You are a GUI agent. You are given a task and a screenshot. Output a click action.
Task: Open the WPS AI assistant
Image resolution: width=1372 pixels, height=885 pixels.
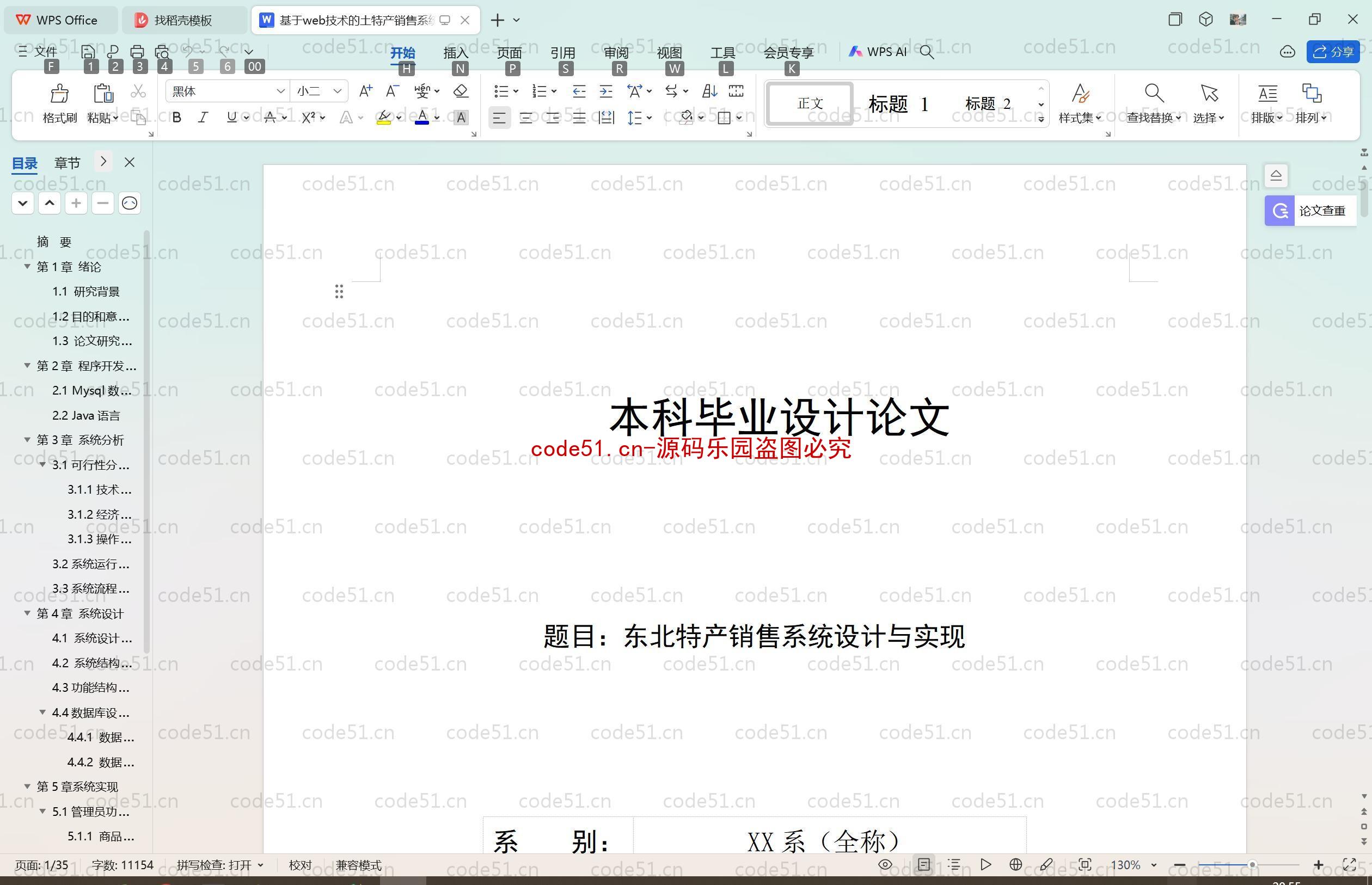point(878,52)
